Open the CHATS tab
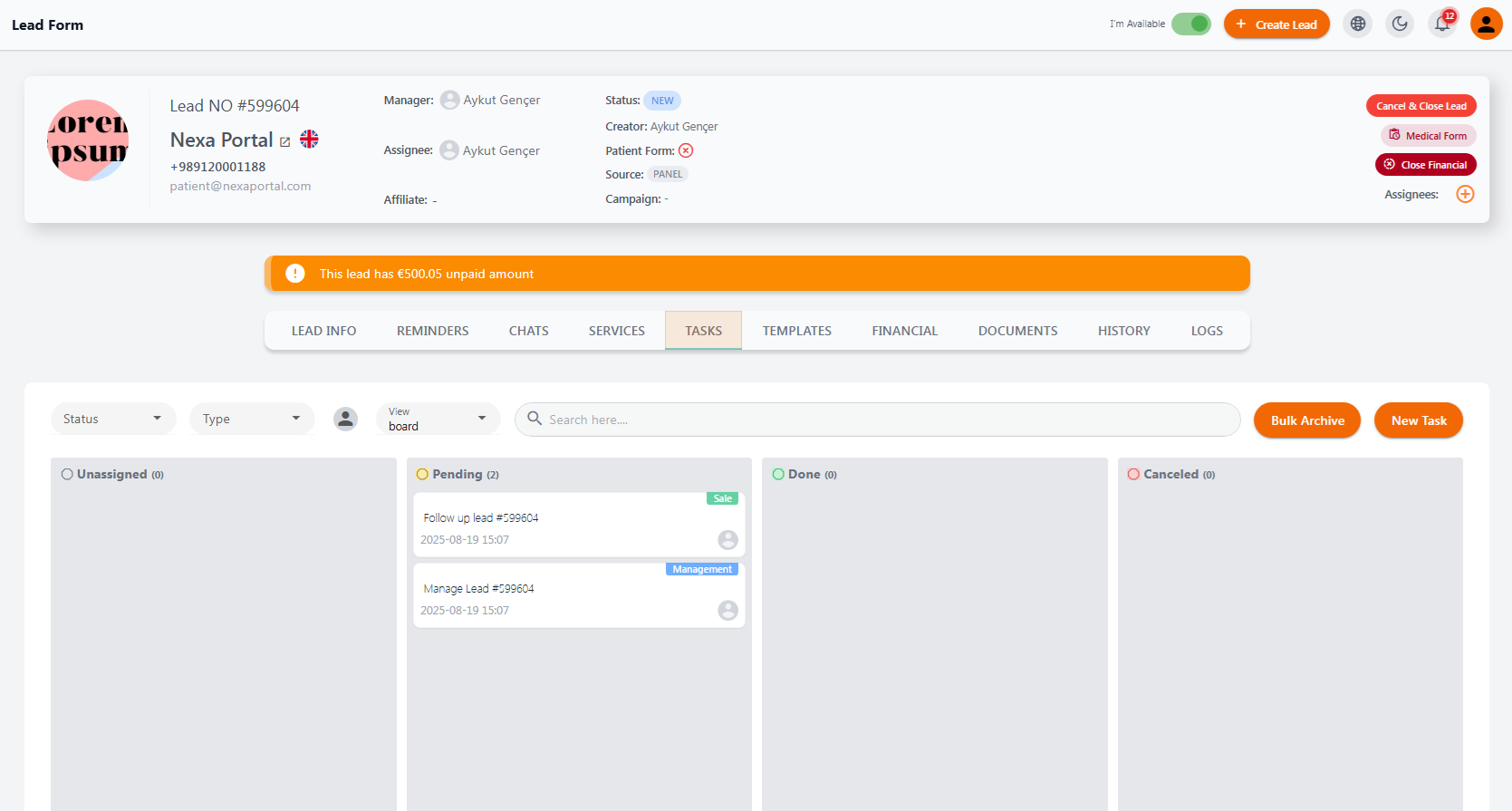 click(x=529, y=331)
